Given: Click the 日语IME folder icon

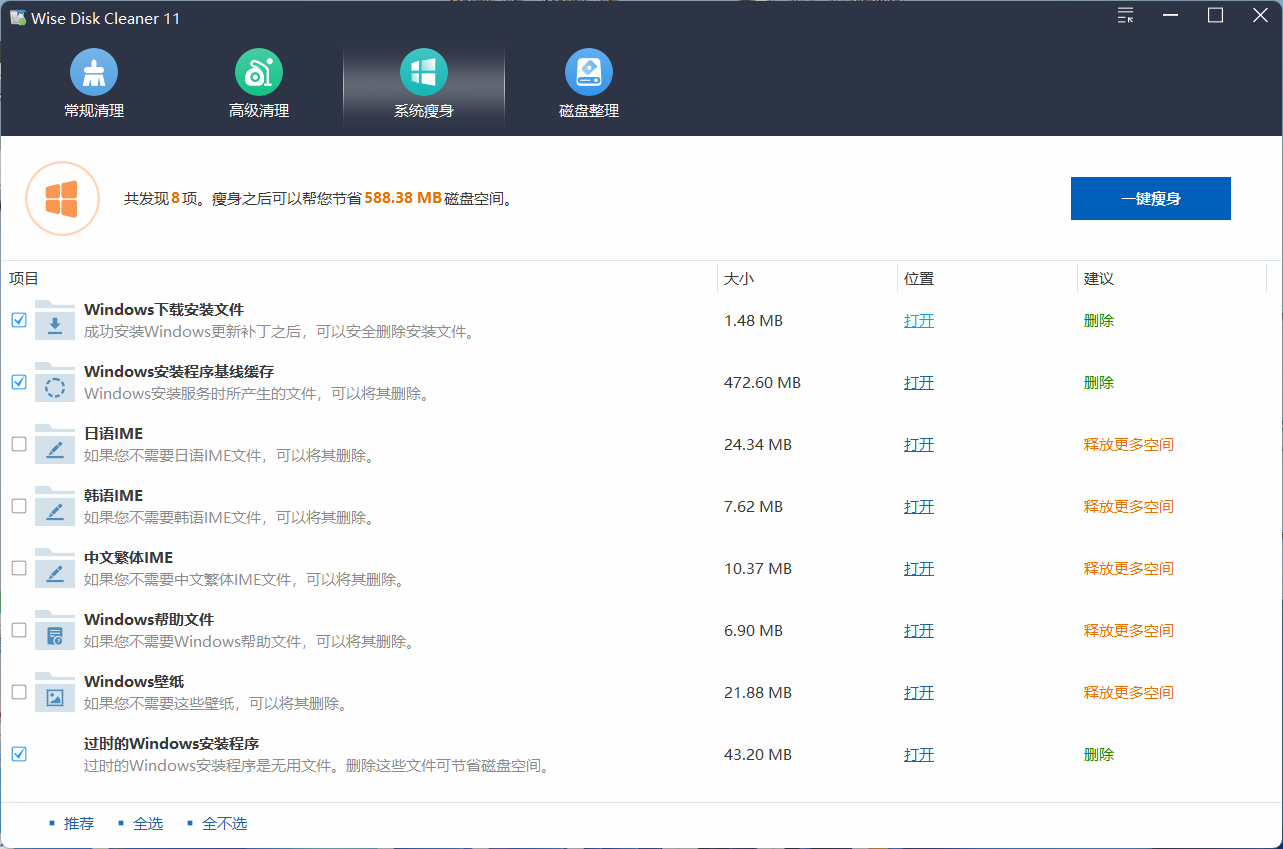Looking at the screenshot, I should (x=55, y=444).
